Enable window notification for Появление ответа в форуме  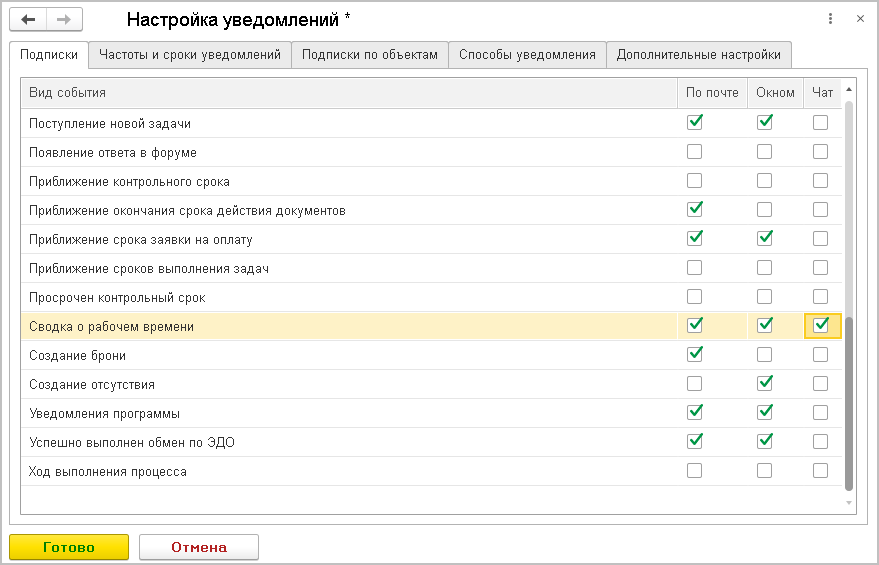coord(765,152)
